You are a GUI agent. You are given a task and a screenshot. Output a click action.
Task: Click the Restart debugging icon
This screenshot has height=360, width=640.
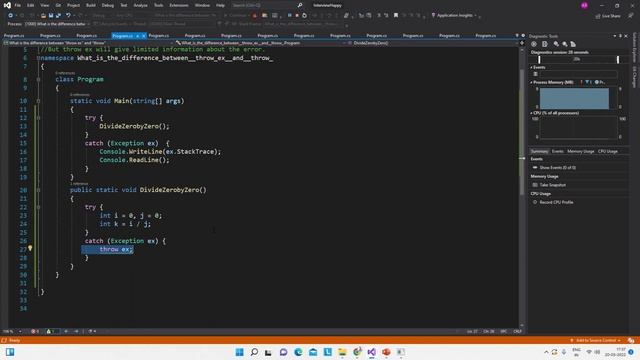304,16
